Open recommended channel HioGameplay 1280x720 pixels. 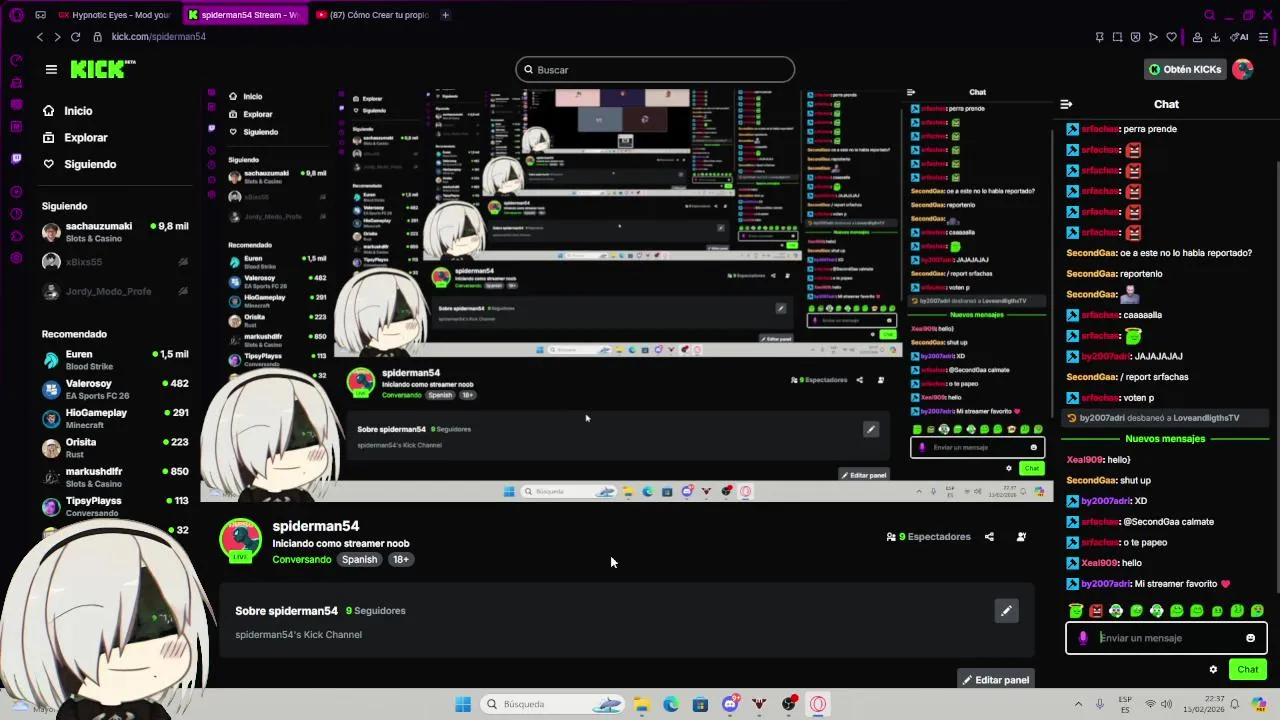pos(115,418)
